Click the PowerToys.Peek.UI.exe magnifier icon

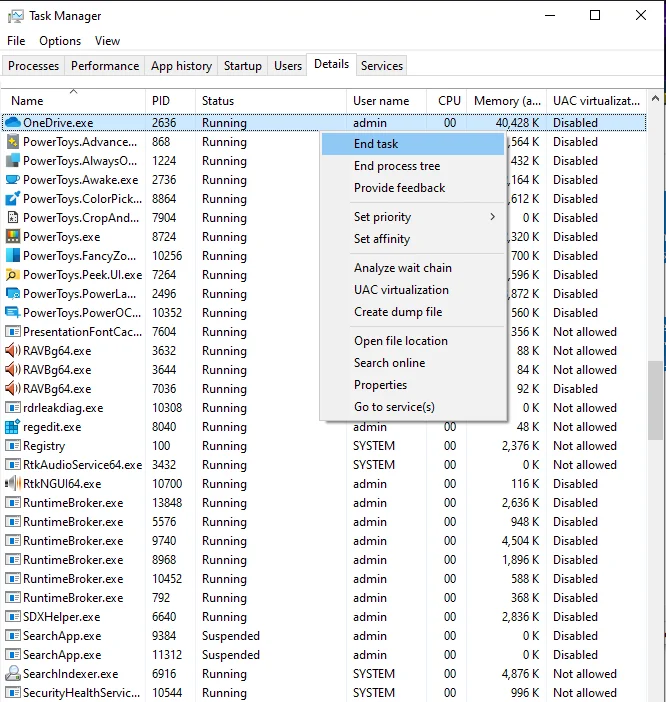[13, 274]
